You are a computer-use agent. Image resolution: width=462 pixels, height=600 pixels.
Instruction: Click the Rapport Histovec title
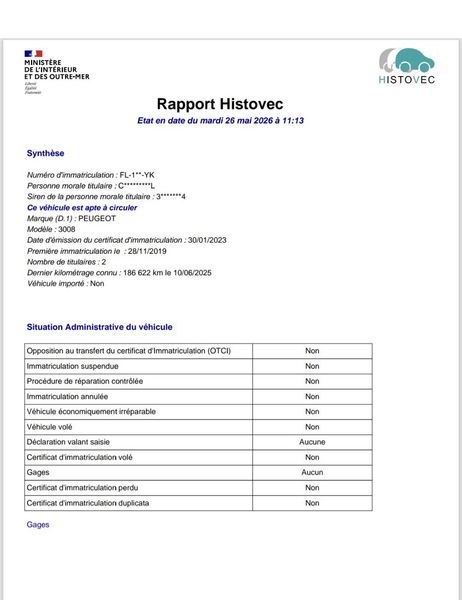(x=220, y=104)
